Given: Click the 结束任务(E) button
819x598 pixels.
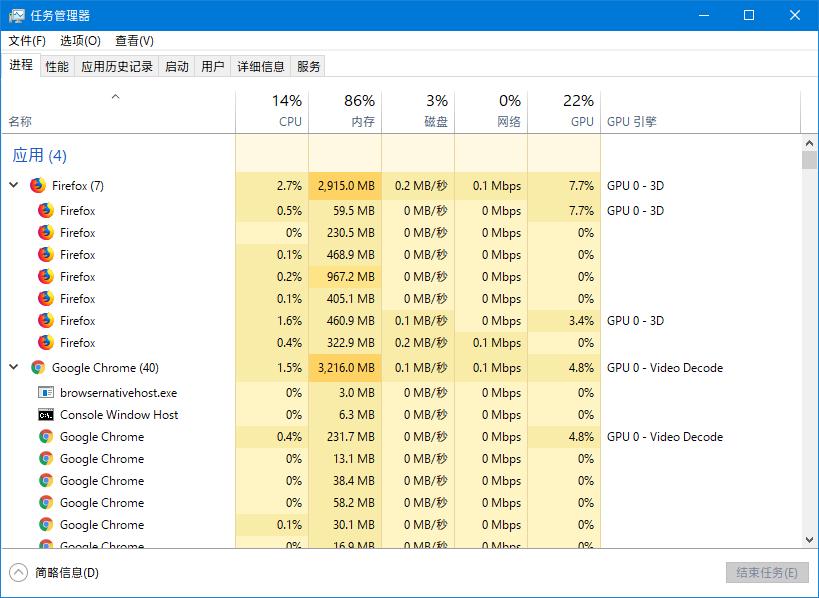Looking at the screenshot, I should click(x=766, y=573).
